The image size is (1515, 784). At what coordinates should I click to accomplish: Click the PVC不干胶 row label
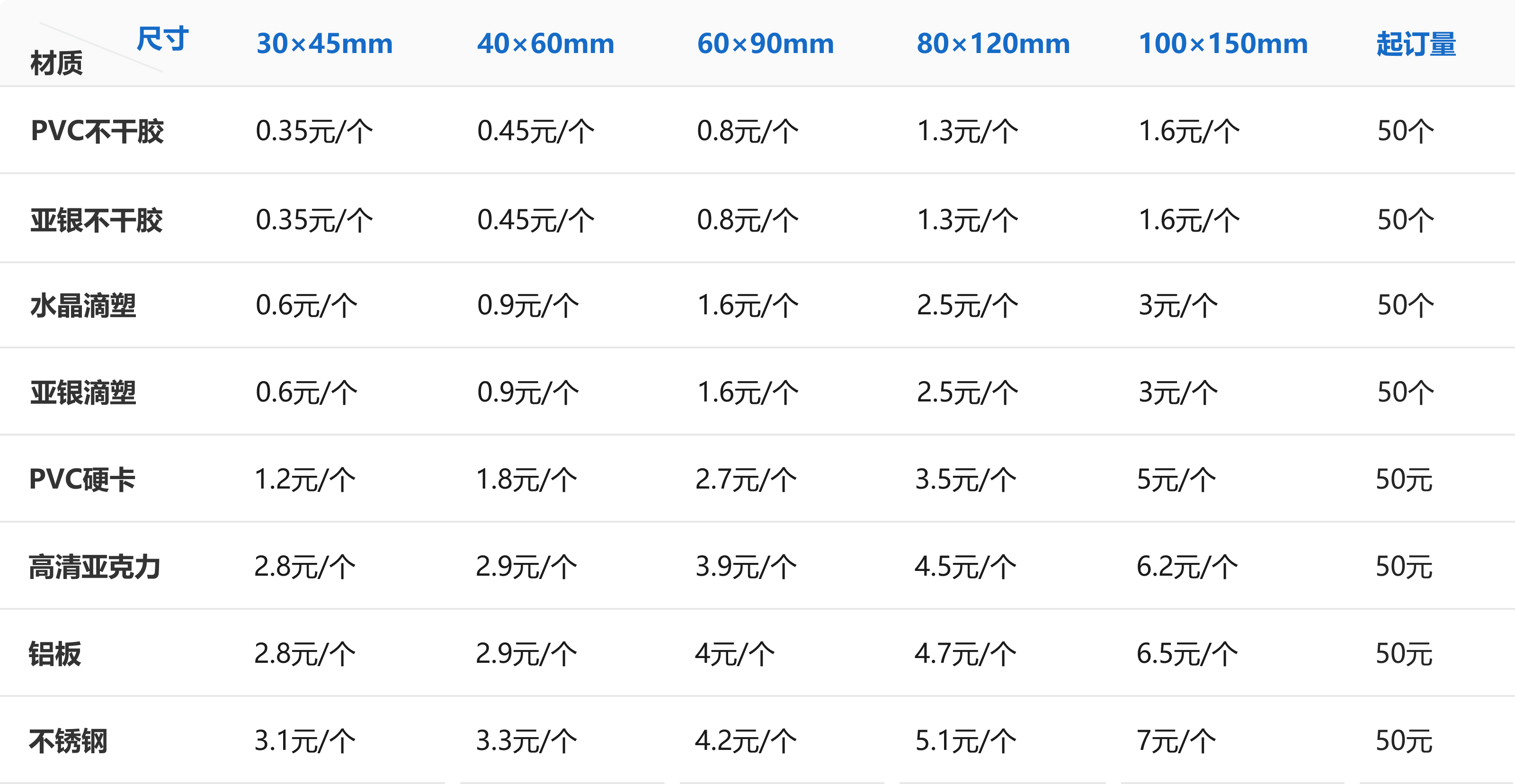97,131
